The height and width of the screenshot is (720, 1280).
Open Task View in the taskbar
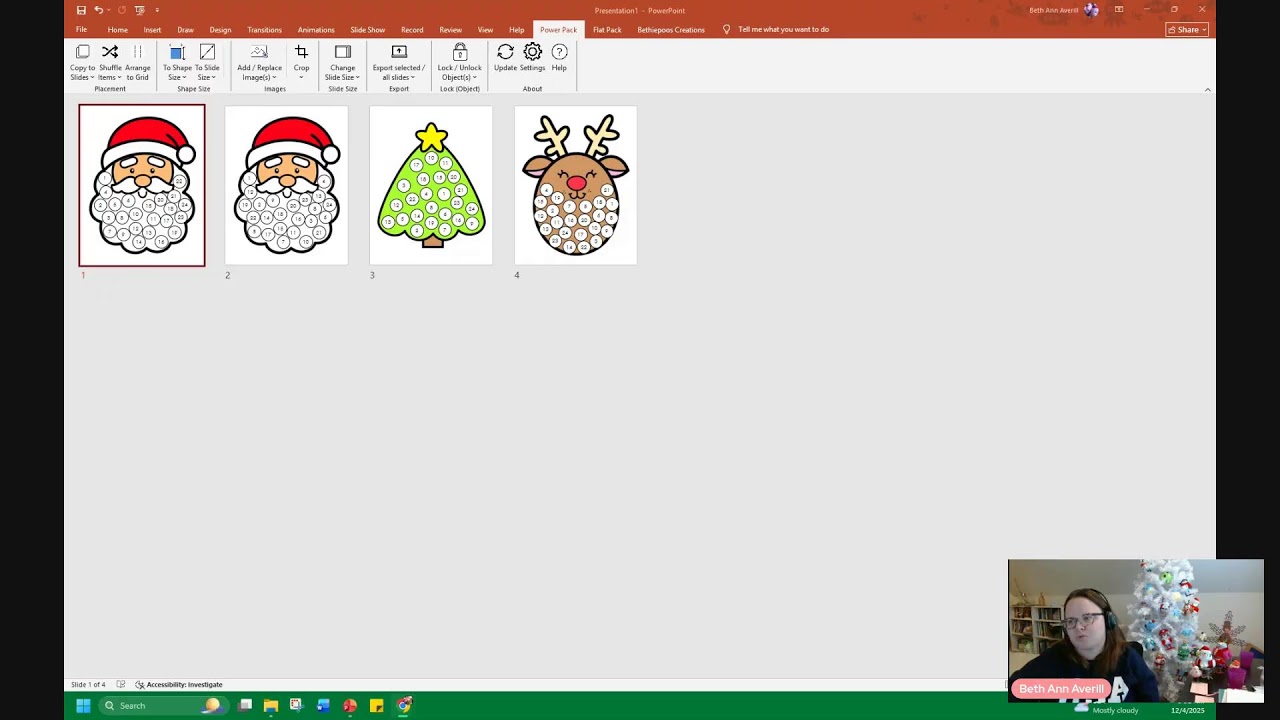click(x=245, y=706)
